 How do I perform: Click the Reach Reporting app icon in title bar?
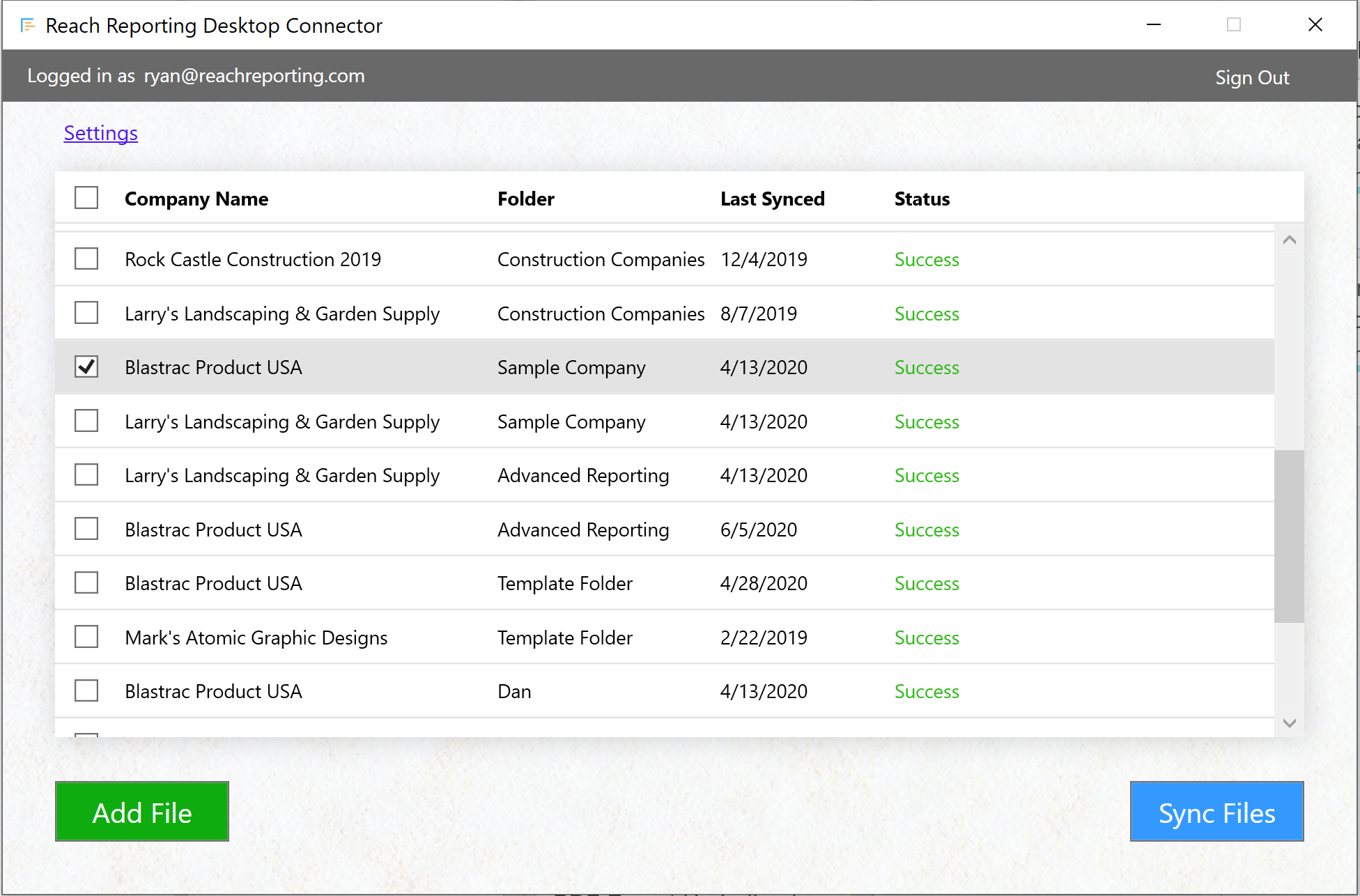coord(28,26)
